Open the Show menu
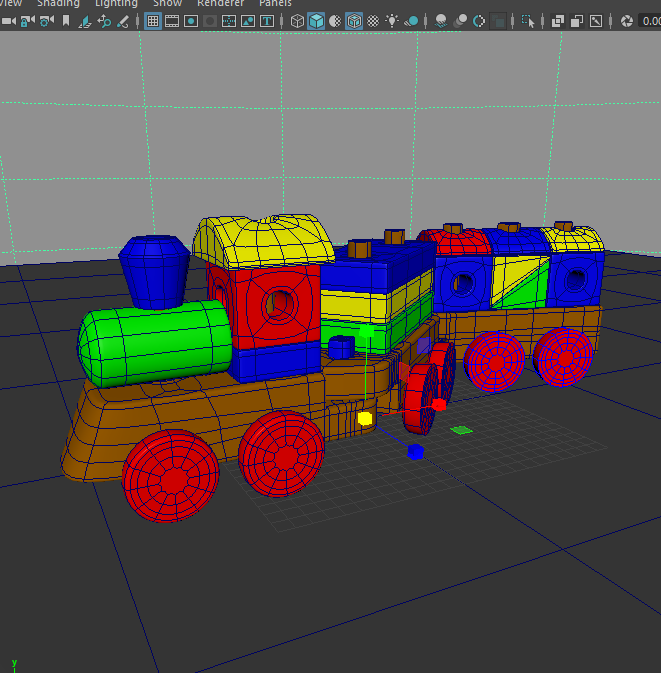661x673 pixels. pyautogui.click(x=167, y=3)
